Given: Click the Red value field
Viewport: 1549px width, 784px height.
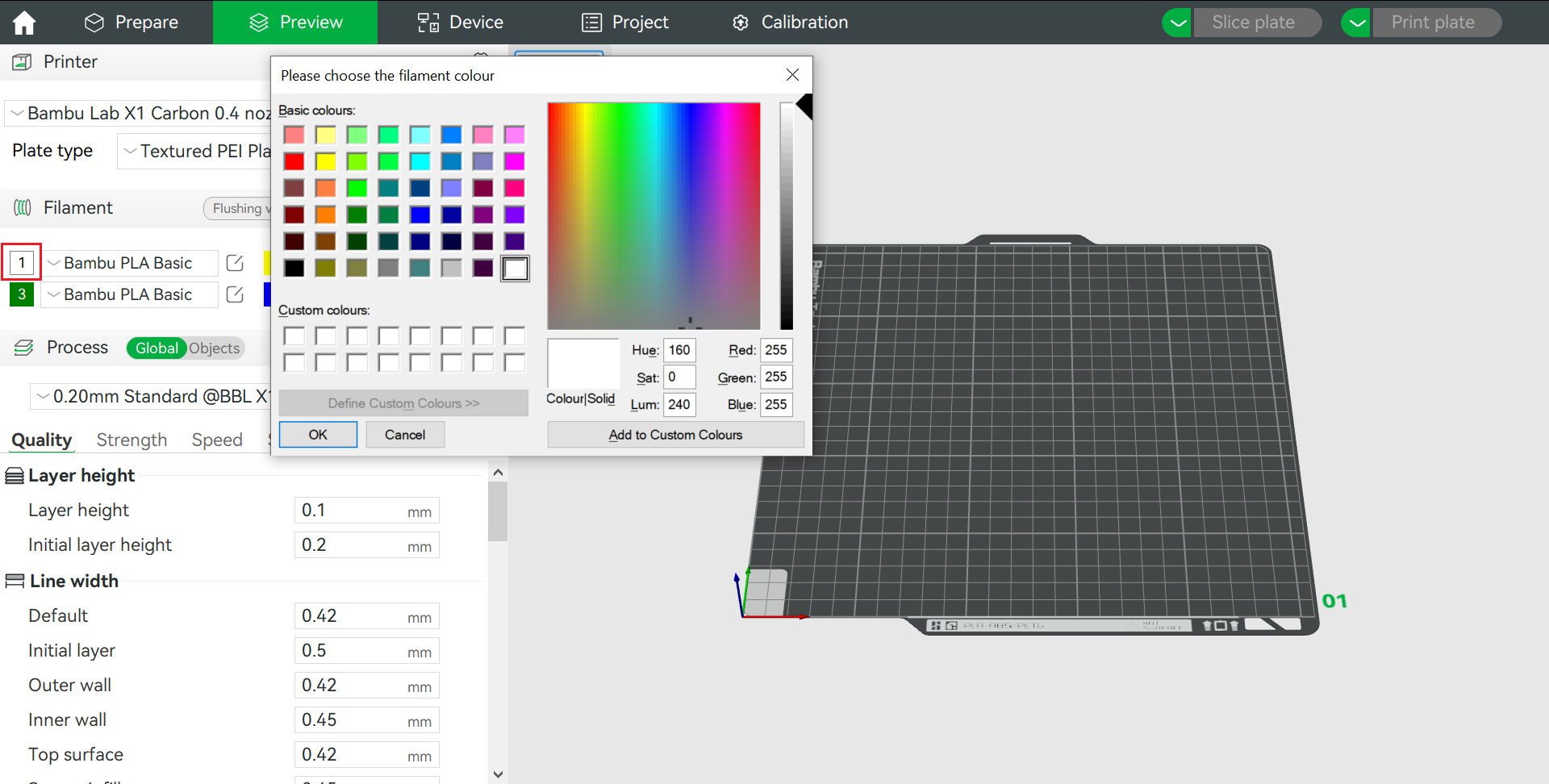Looking at the screenshot, I should [x=776, y=350].
